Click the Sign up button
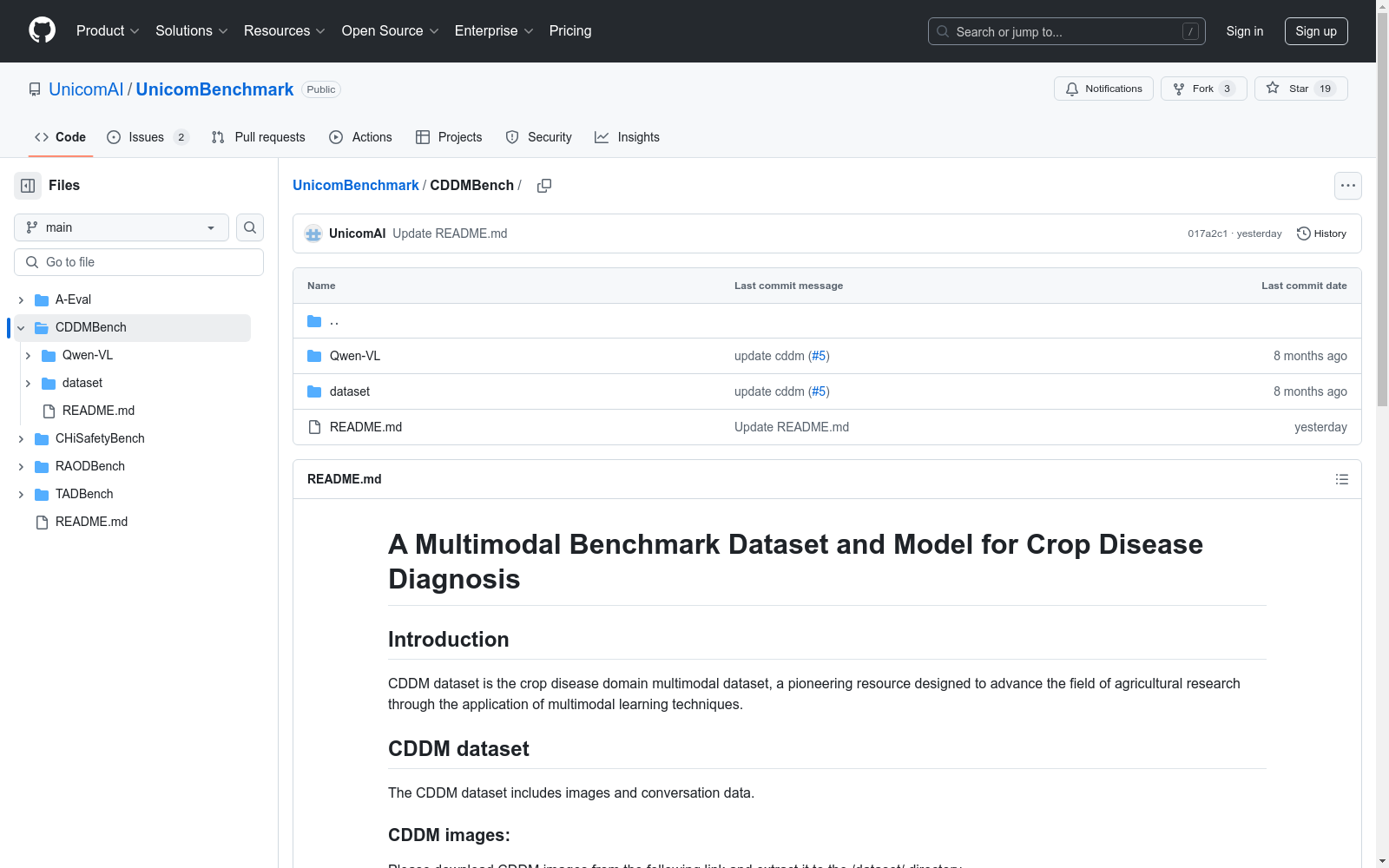Screen dimensions: 1389x868 click(x=1316, y=31)
